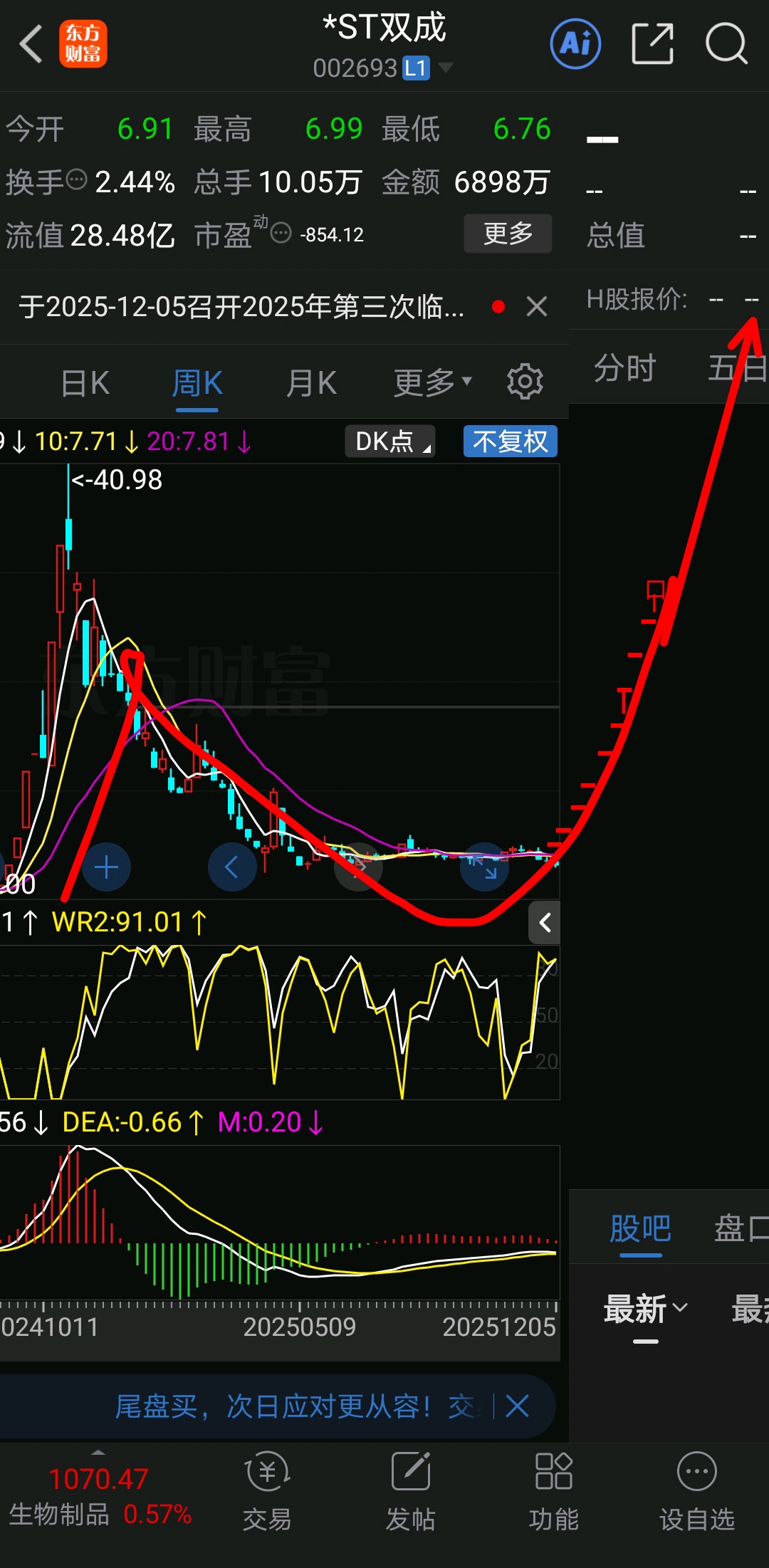The height and width of the screenshot is (1568, 769).
Task: Tap the grey right arrow on chart
Action: (359, 867)
